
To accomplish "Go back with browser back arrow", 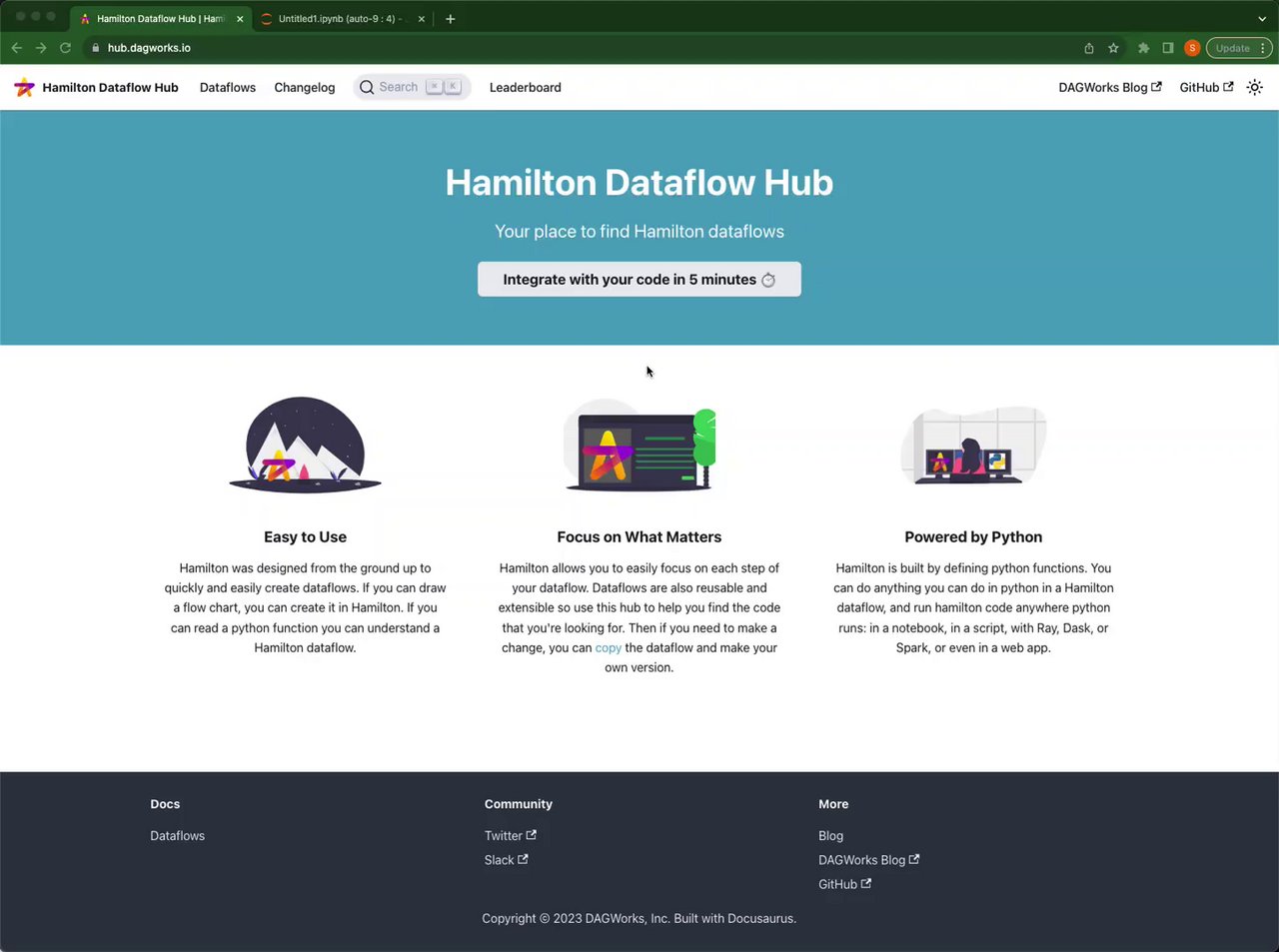I will 16,48.
